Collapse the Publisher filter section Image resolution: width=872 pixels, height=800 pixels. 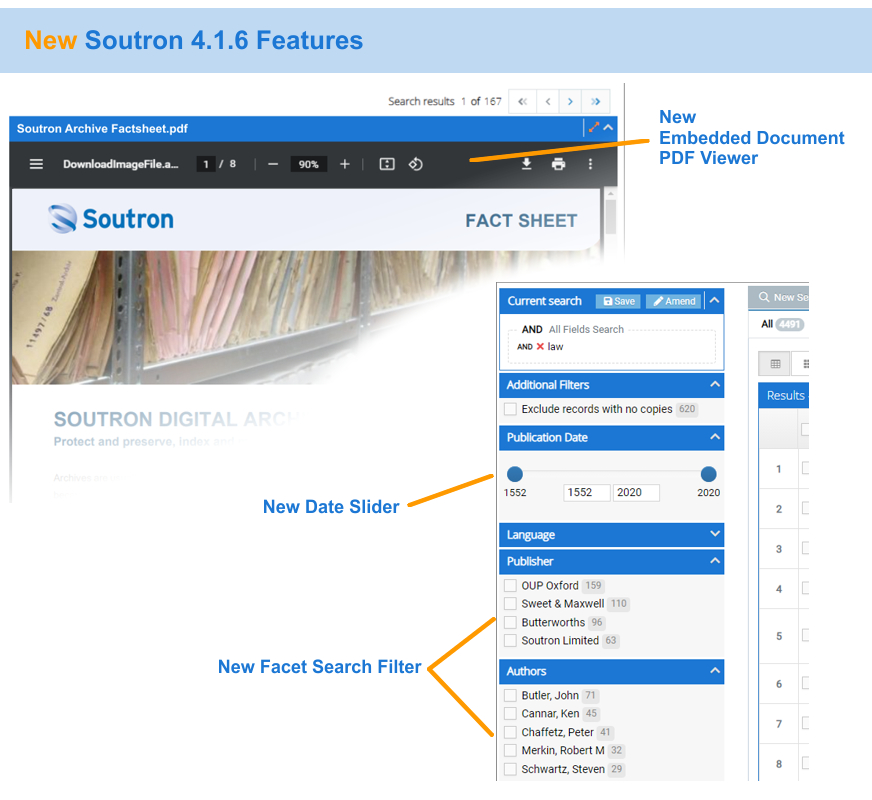point(715,561)
